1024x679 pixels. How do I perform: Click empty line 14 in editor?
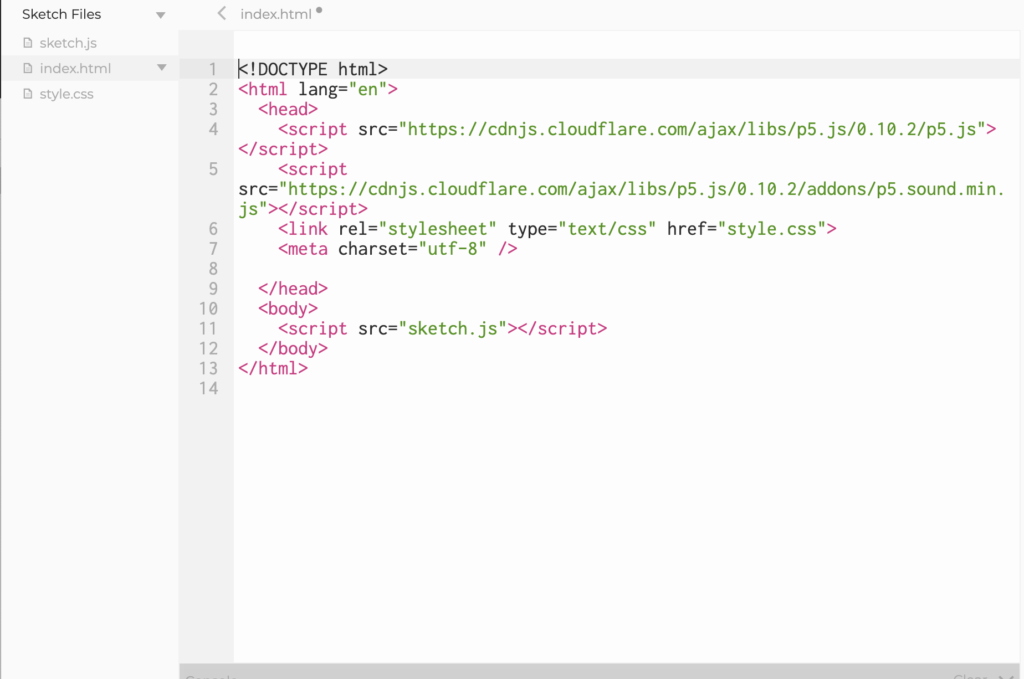point(627,388)
